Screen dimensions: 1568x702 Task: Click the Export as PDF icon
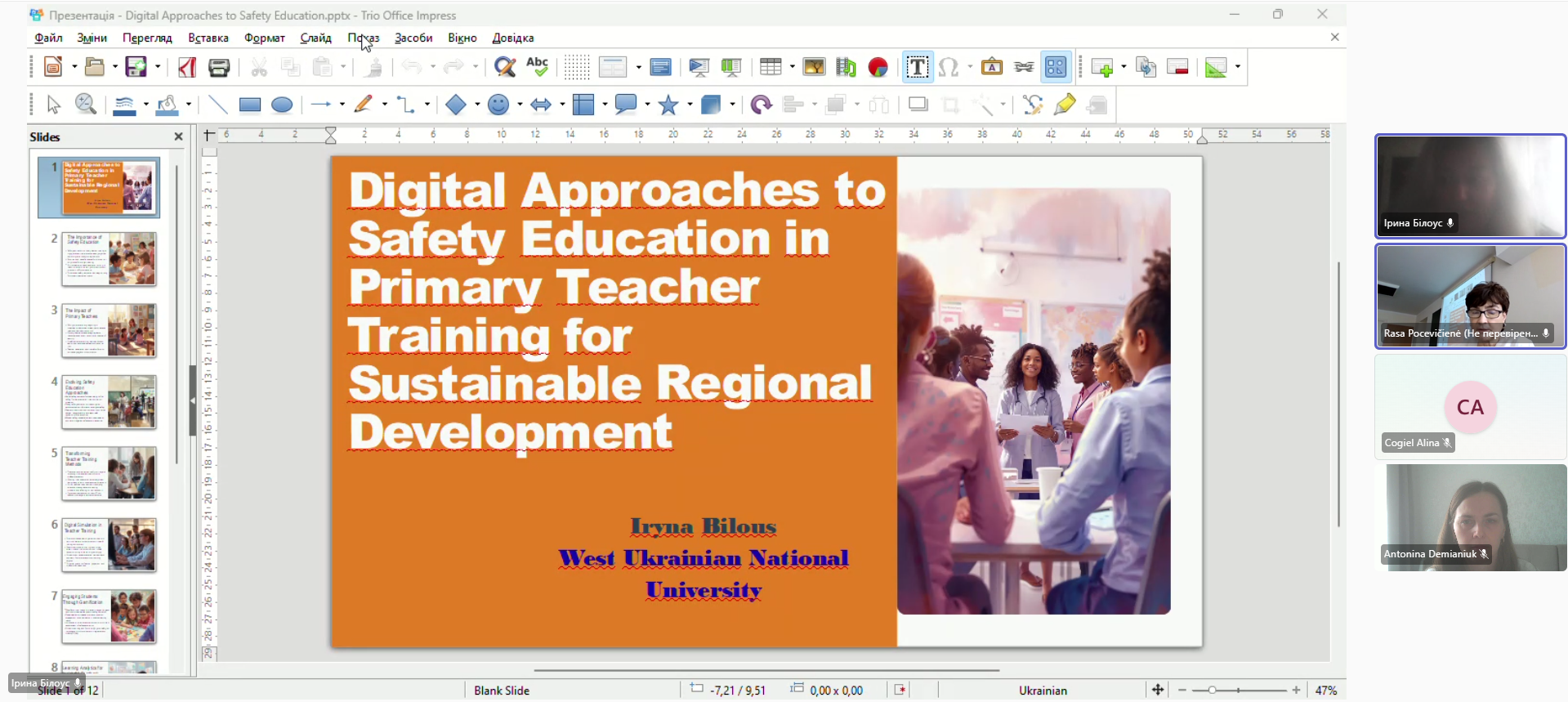click(187, 67)
